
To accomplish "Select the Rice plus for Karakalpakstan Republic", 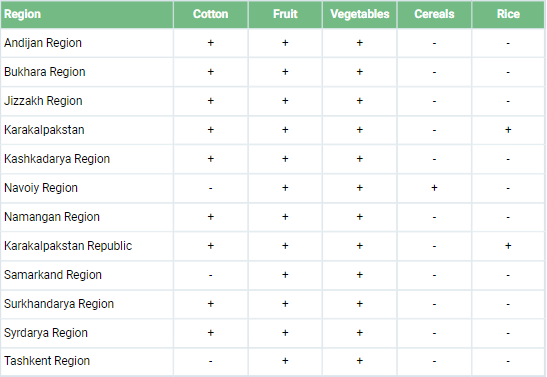I will [508, 246].
